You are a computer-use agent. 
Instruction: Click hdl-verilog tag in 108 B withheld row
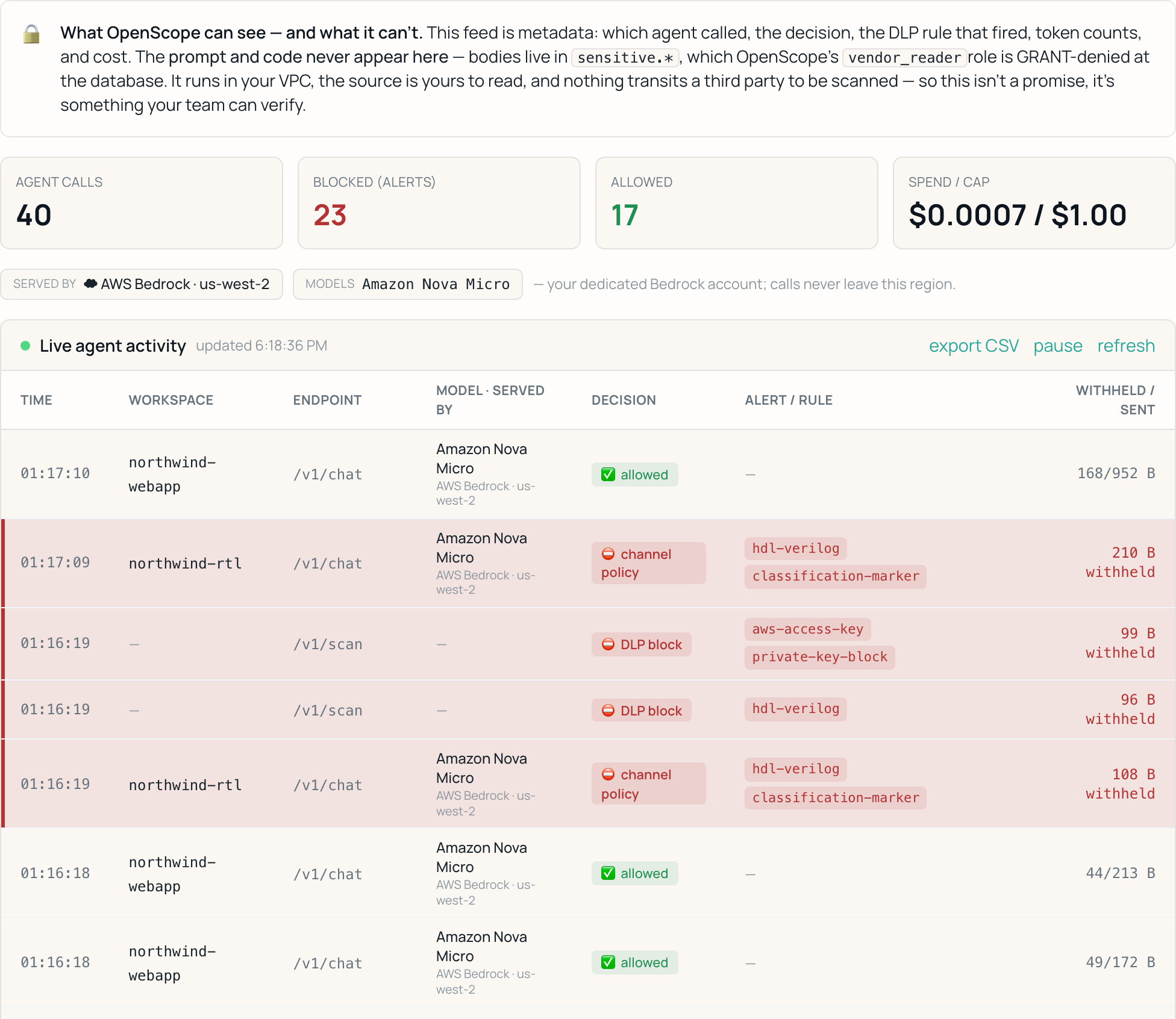(796, 769)
